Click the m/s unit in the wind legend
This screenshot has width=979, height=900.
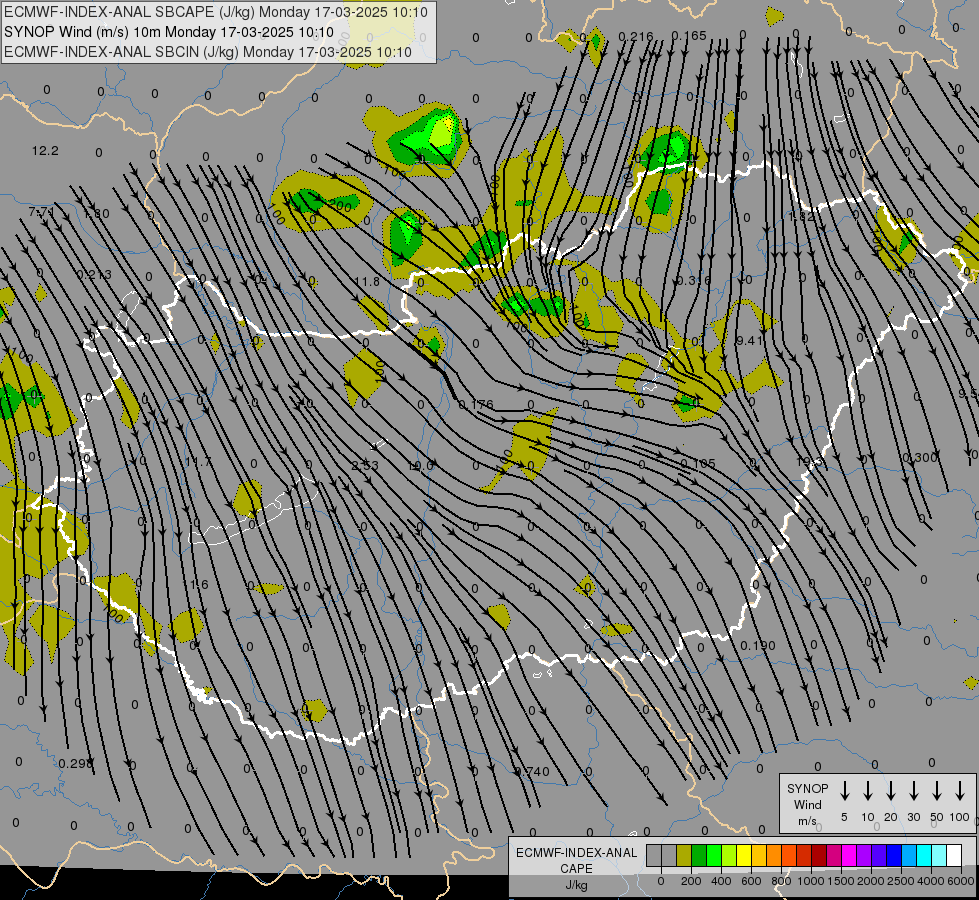point(807,821)
